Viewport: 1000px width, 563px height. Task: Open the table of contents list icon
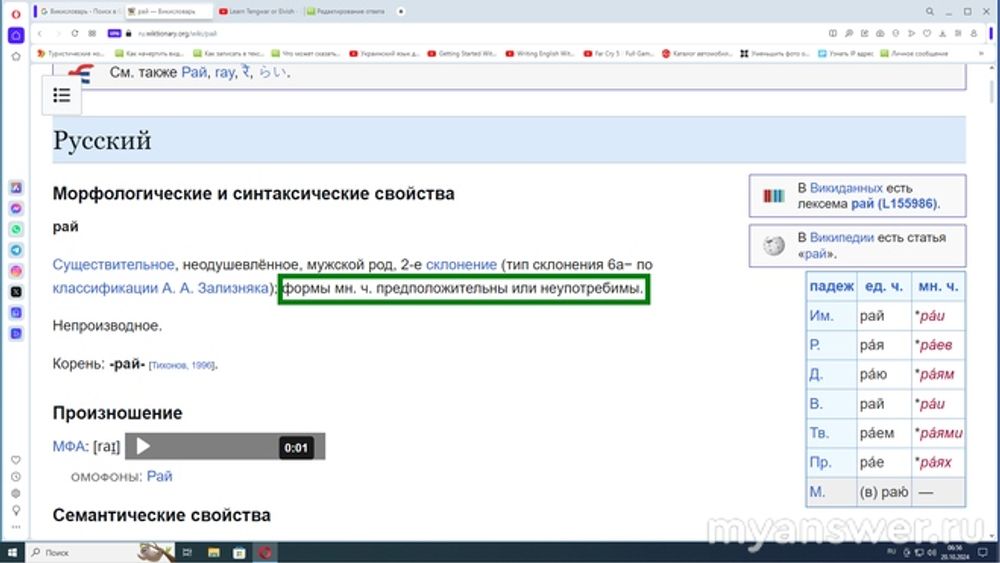tap(61, 95)
